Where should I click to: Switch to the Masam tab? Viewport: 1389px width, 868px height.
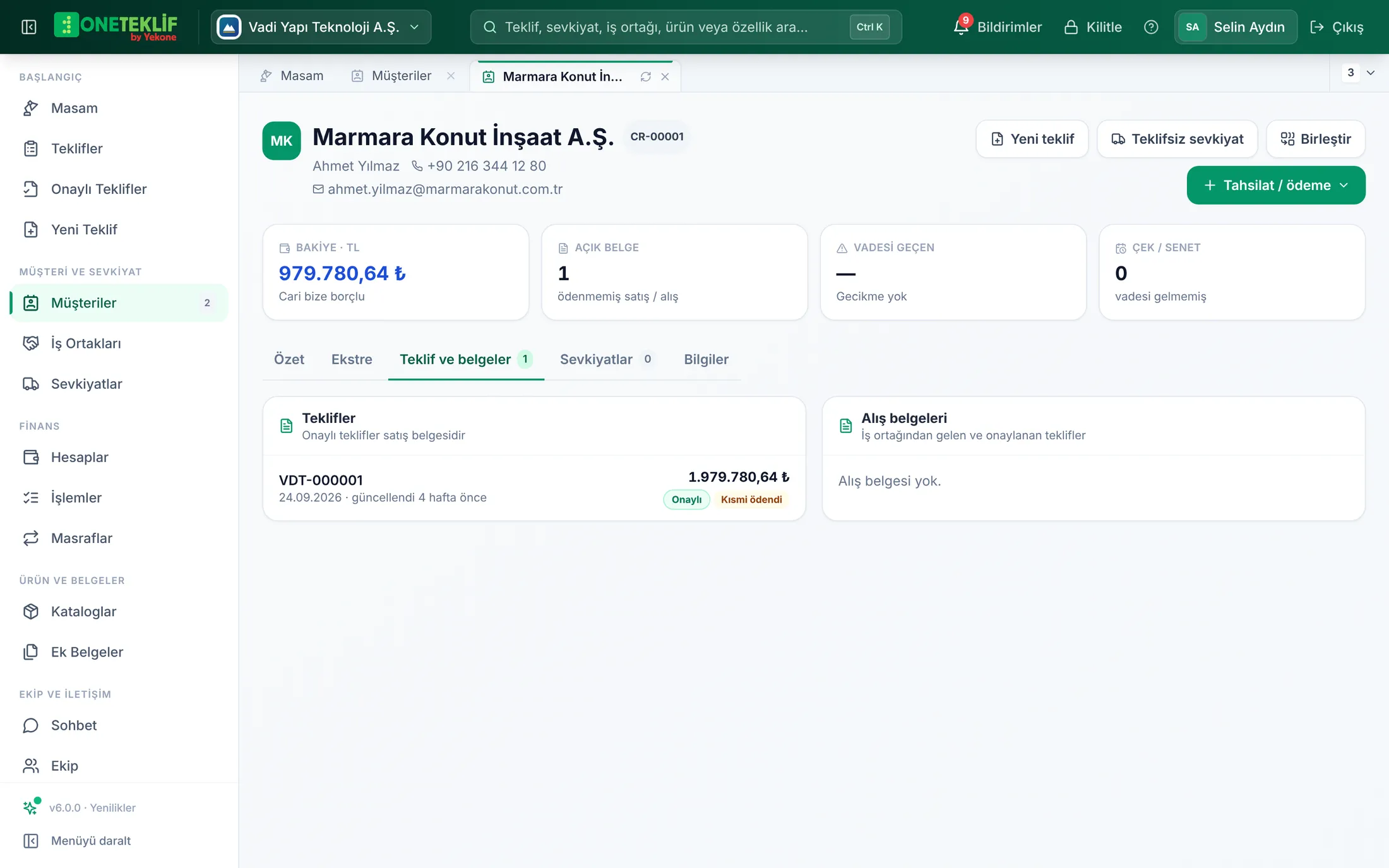coord(292,76)
